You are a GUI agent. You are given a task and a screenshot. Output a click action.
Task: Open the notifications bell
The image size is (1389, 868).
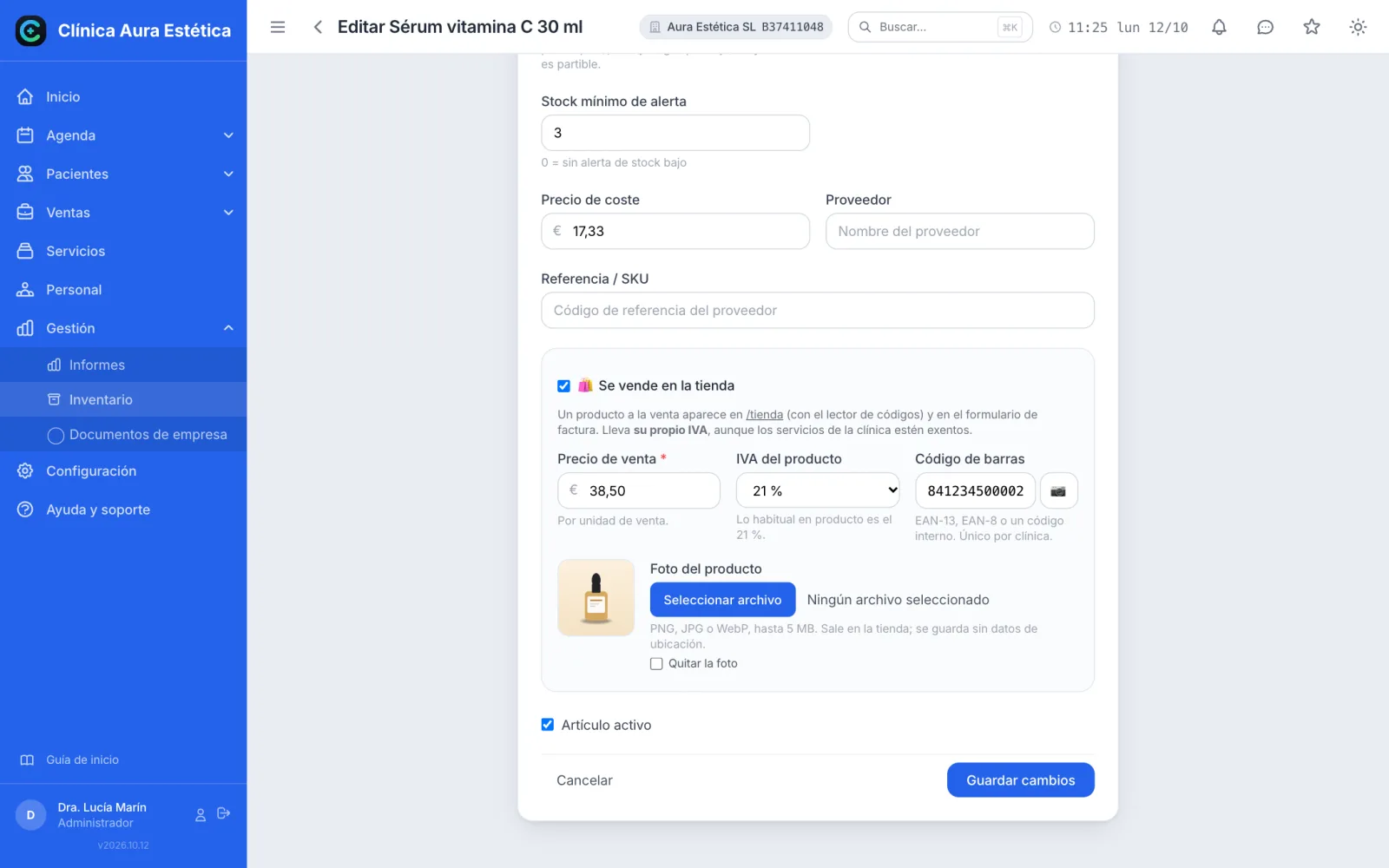point(1219,27)
